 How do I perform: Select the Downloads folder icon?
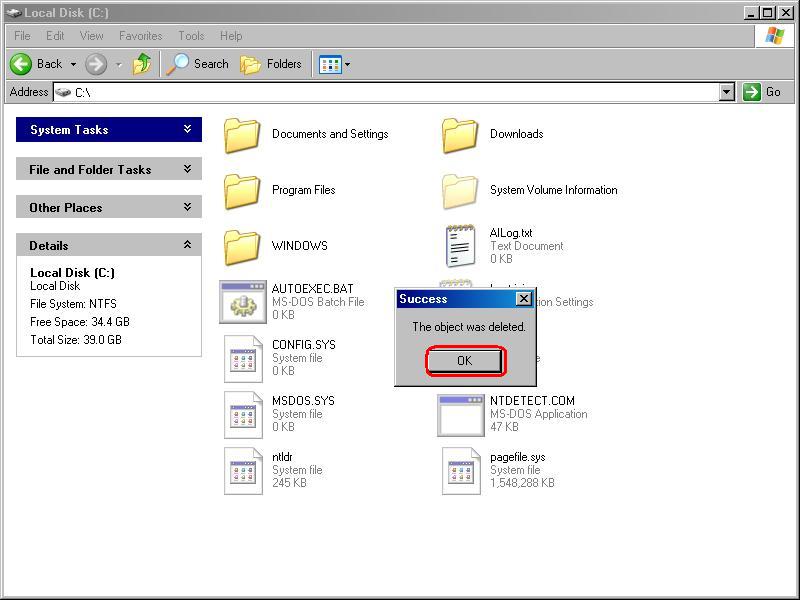click(x=460, y=135)
